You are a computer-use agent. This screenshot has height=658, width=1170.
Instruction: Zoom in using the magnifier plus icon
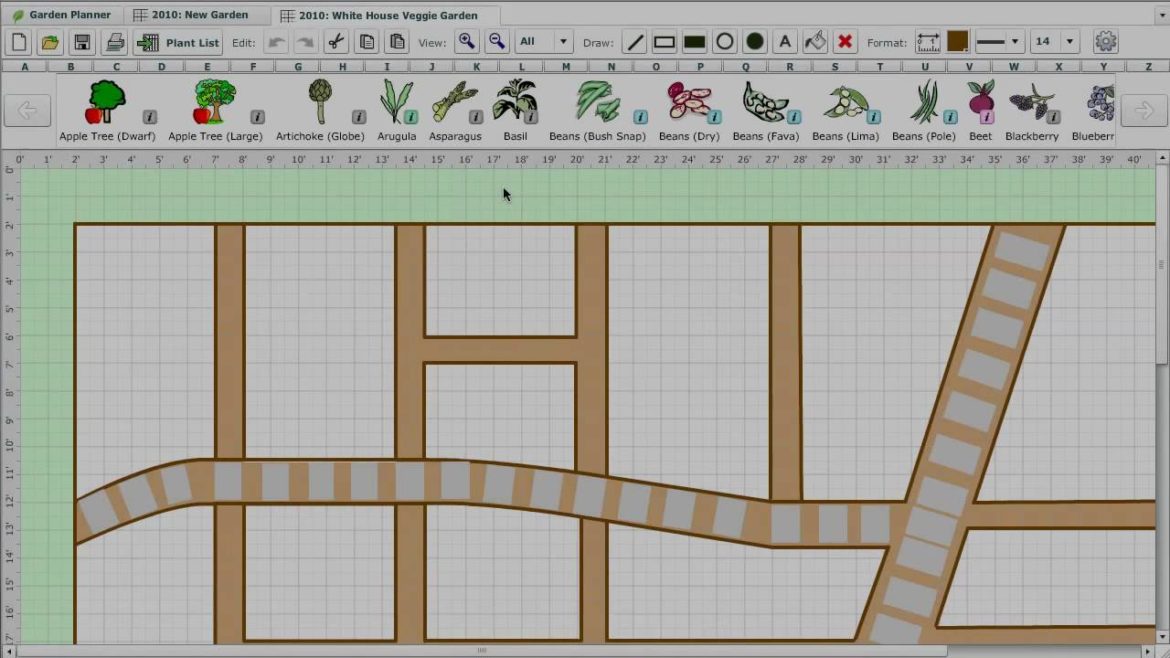(x=466, y=41)
